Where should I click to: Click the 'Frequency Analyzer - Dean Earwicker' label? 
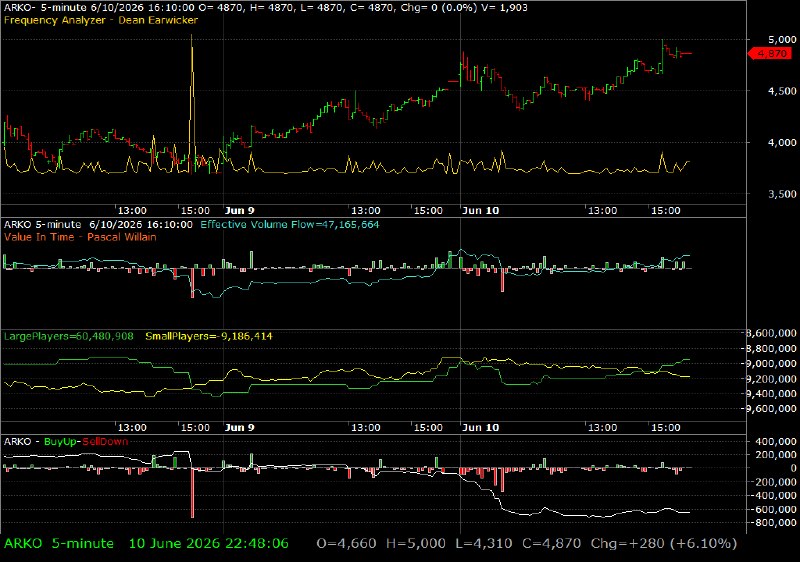click(101, 20)
